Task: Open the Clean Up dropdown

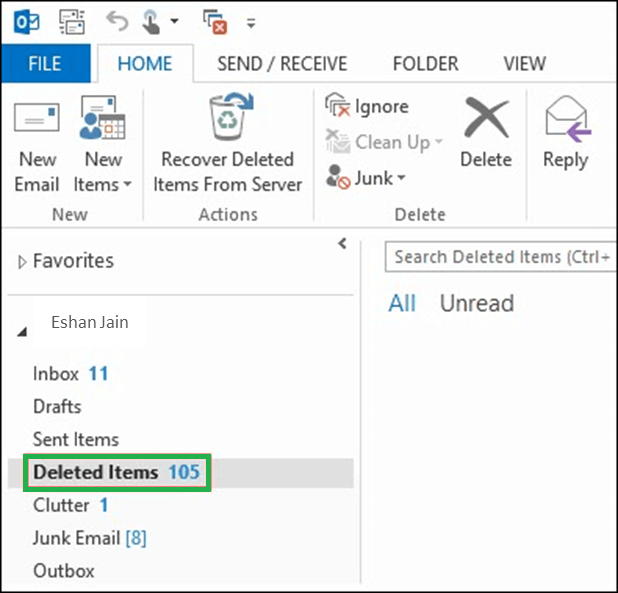Action: click(x=384, y=142)
